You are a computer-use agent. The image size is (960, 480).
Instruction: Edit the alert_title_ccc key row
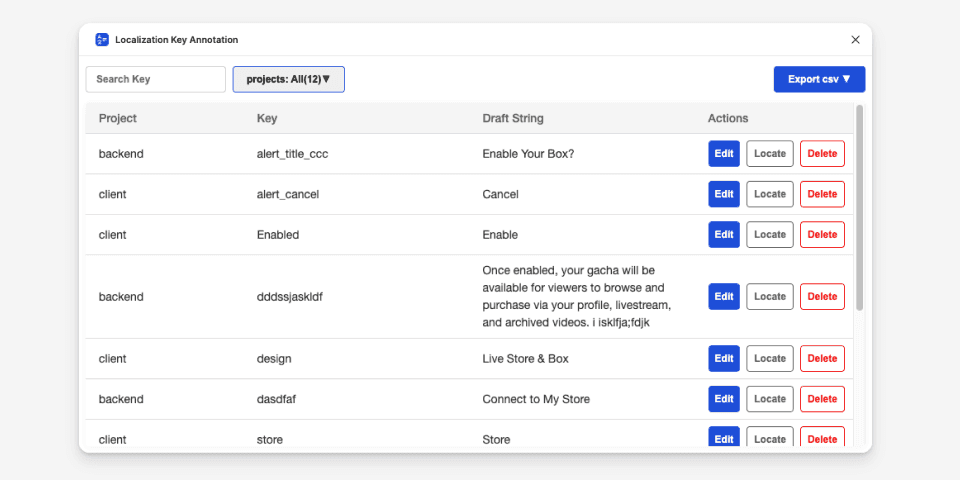pos(724,154)
